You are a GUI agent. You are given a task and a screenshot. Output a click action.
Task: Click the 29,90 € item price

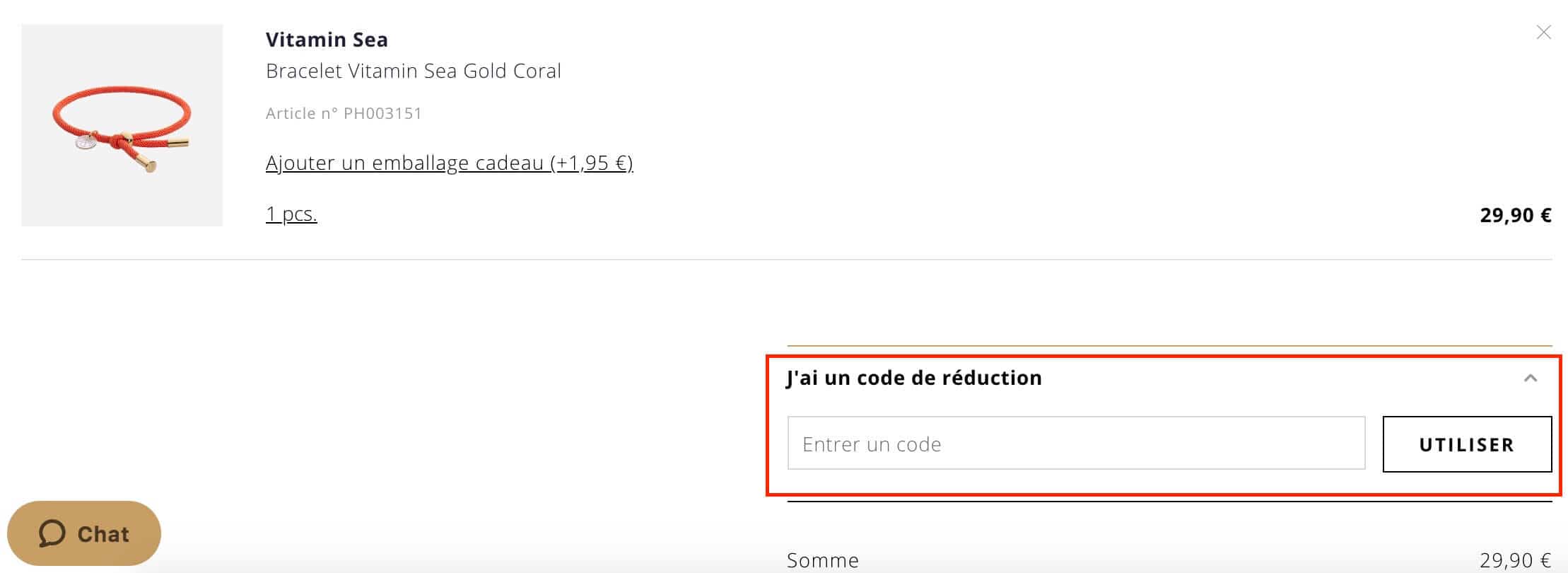[x=1514, y=215]
